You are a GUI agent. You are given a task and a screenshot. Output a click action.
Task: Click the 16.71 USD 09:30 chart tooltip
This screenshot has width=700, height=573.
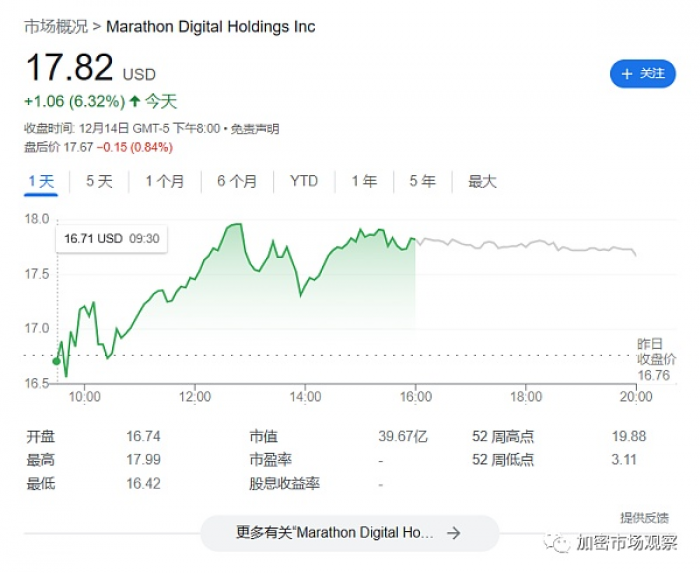coord(112,239)
